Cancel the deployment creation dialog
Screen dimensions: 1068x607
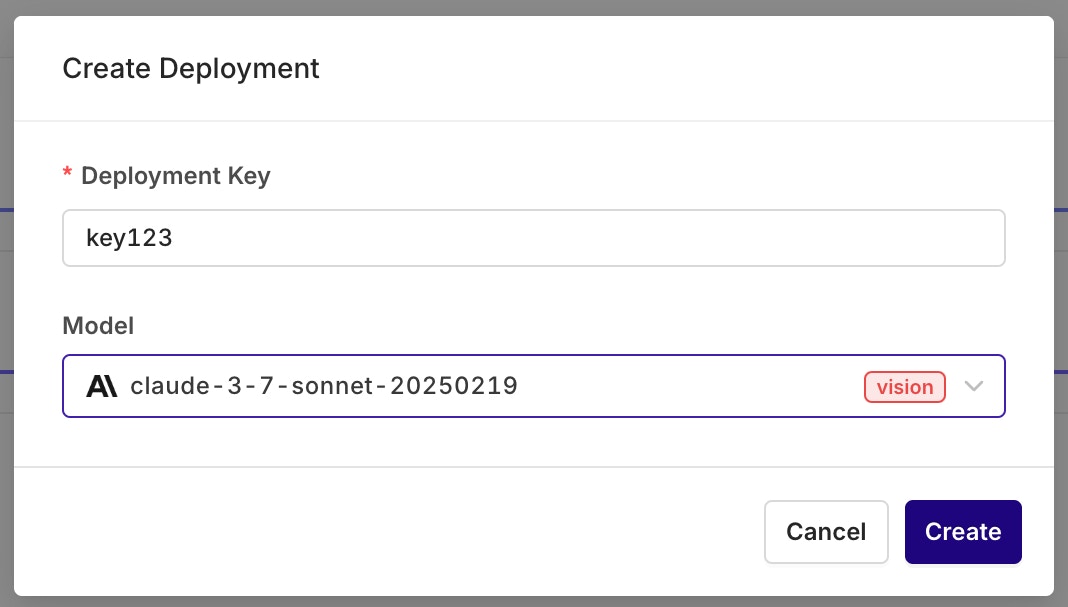click(826, 532)
